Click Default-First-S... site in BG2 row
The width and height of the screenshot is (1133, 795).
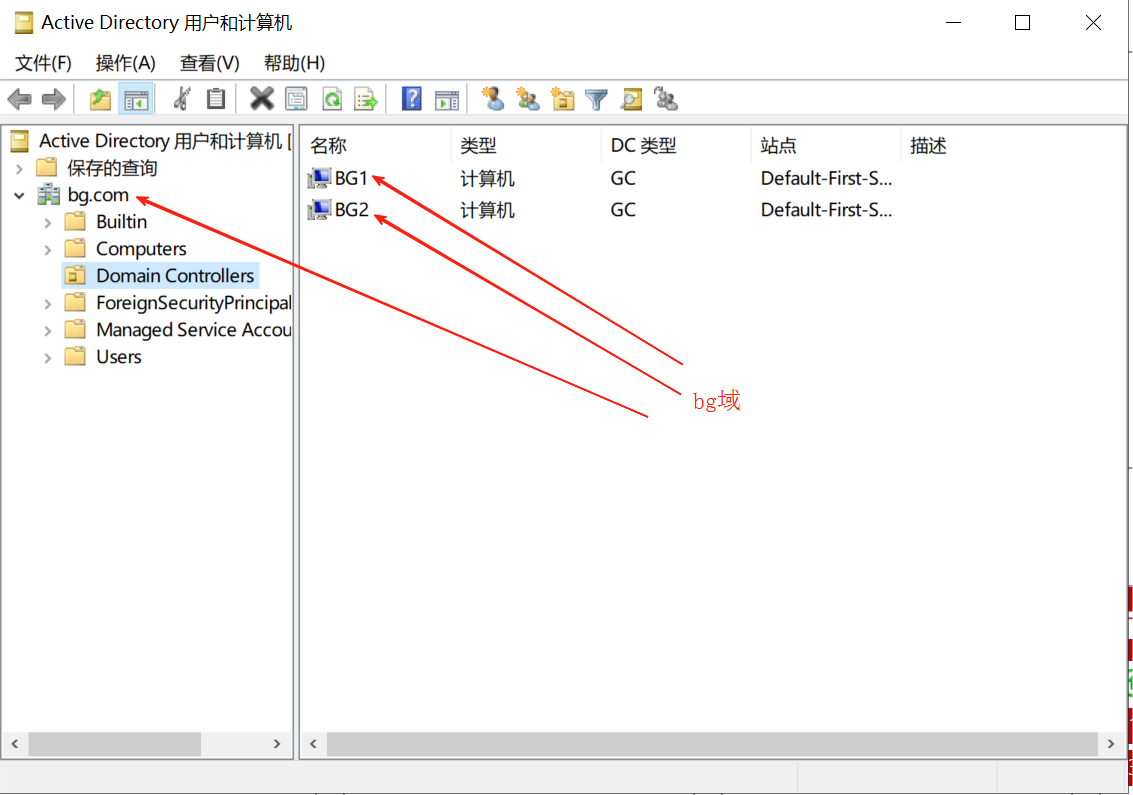click(x=826, y=210)
